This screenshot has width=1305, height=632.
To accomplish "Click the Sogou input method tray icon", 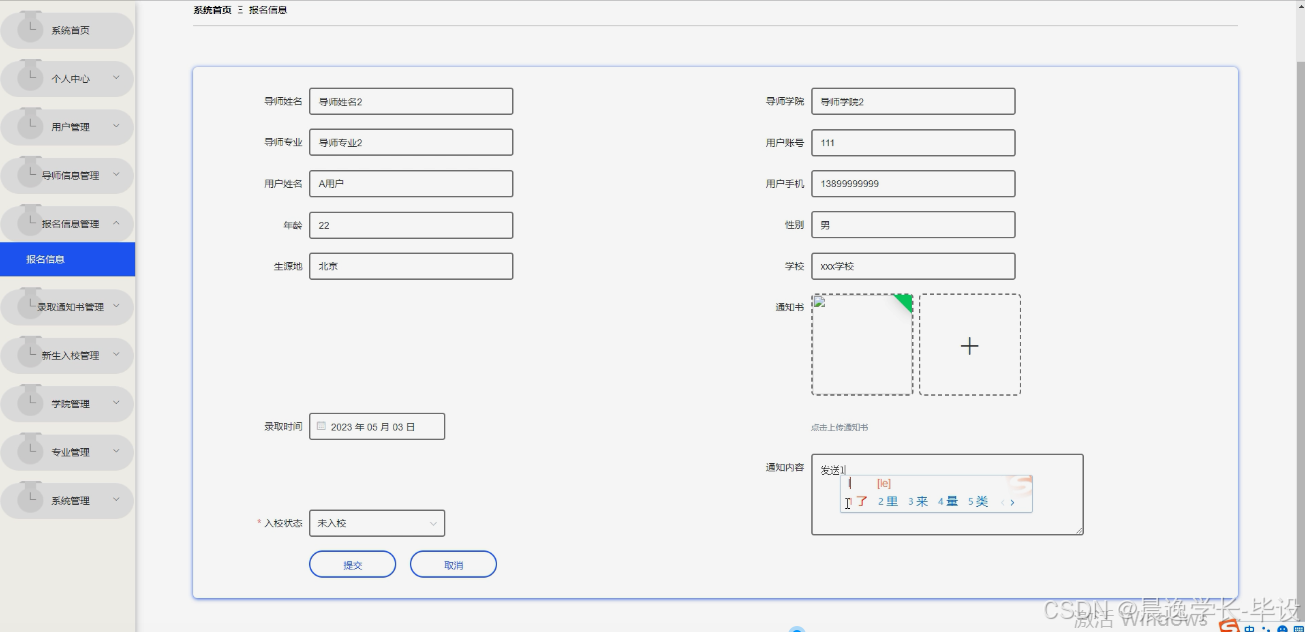I will coord(1228,626).
